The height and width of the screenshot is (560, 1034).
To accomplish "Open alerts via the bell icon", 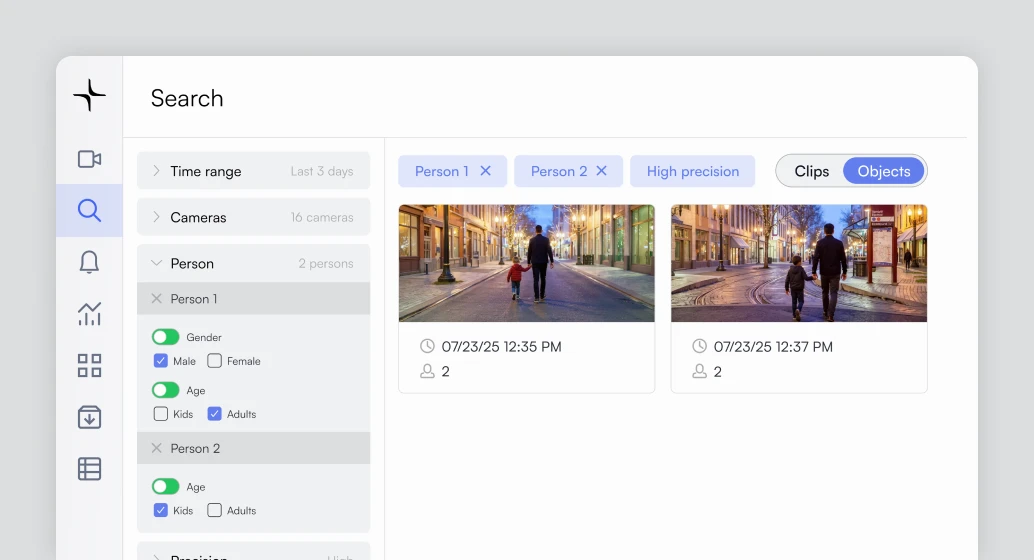I will click(x=89, y=262).
